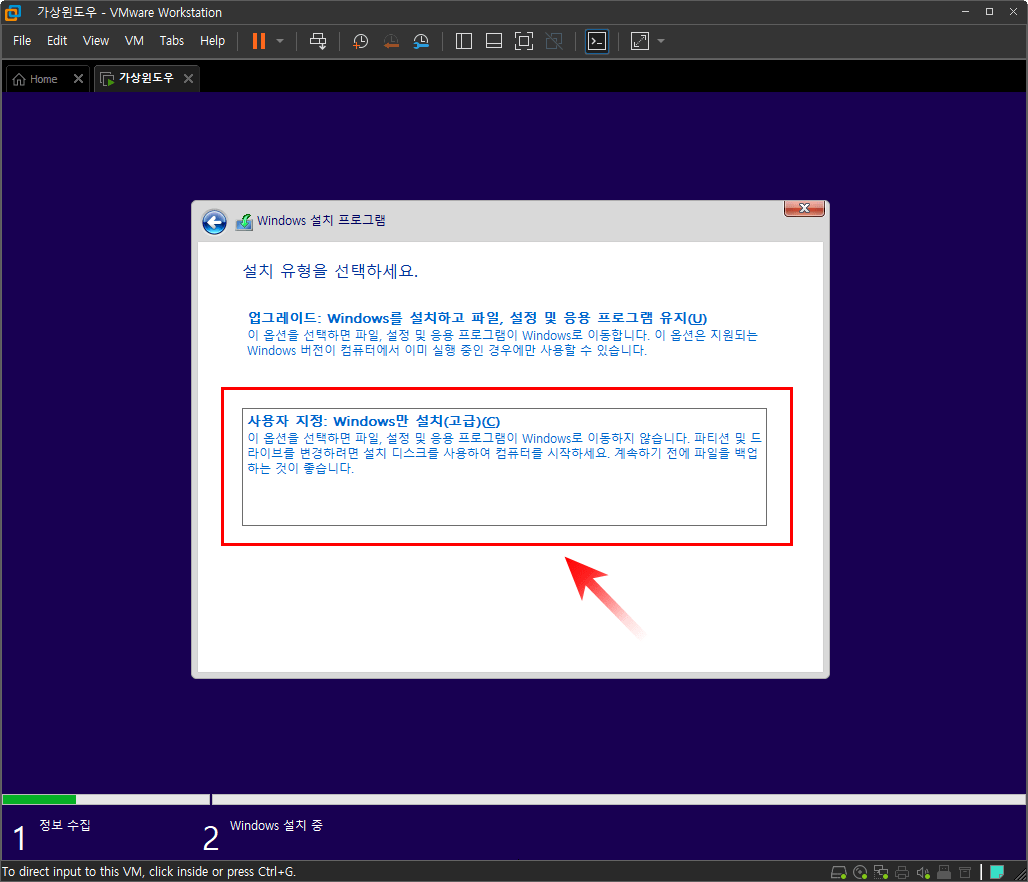
Task: Expand the stretch display dropdown arrow
Action: tap(661, 41)
